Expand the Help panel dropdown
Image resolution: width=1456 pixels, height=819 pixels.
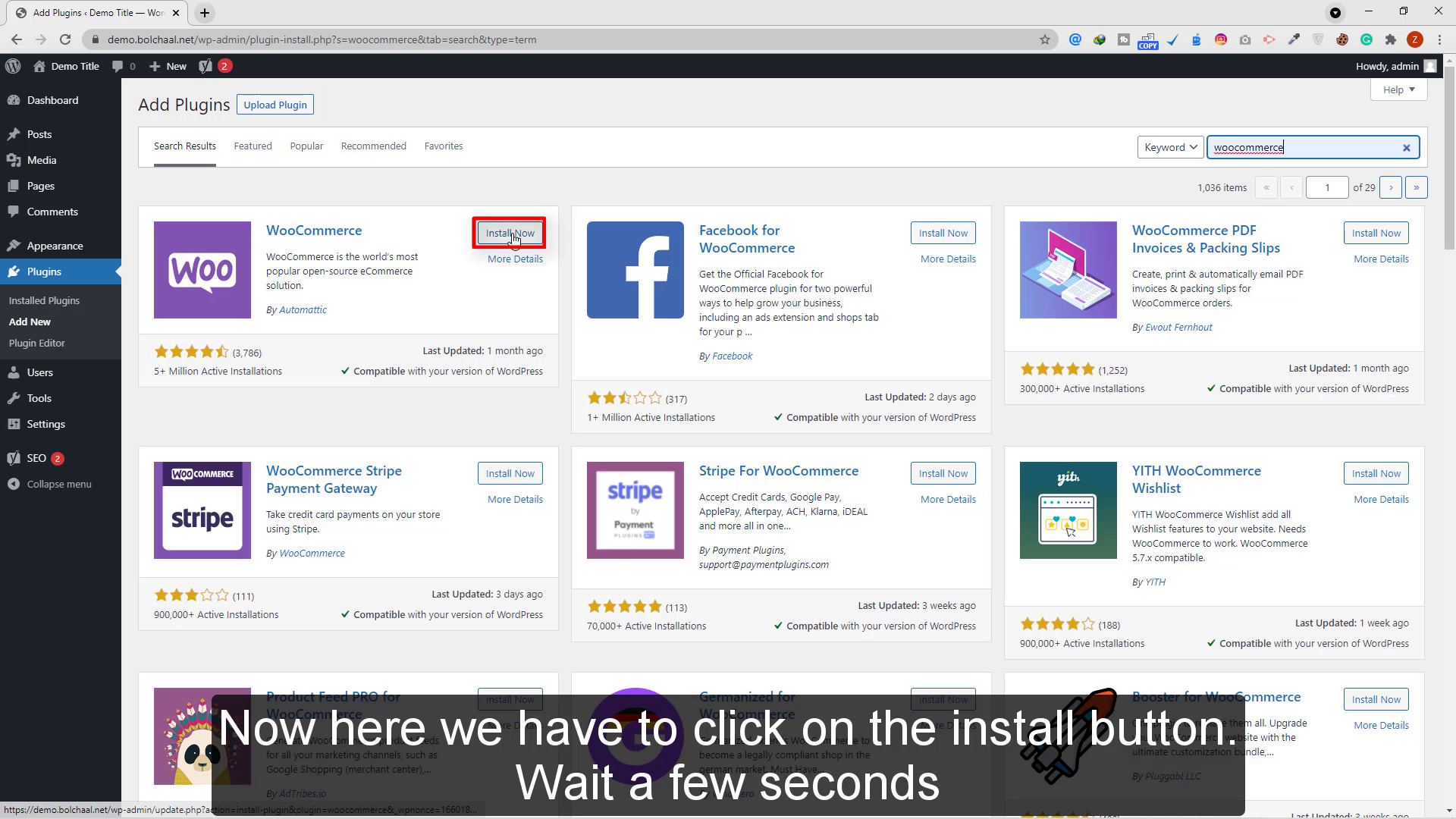tap(1399, 89)
